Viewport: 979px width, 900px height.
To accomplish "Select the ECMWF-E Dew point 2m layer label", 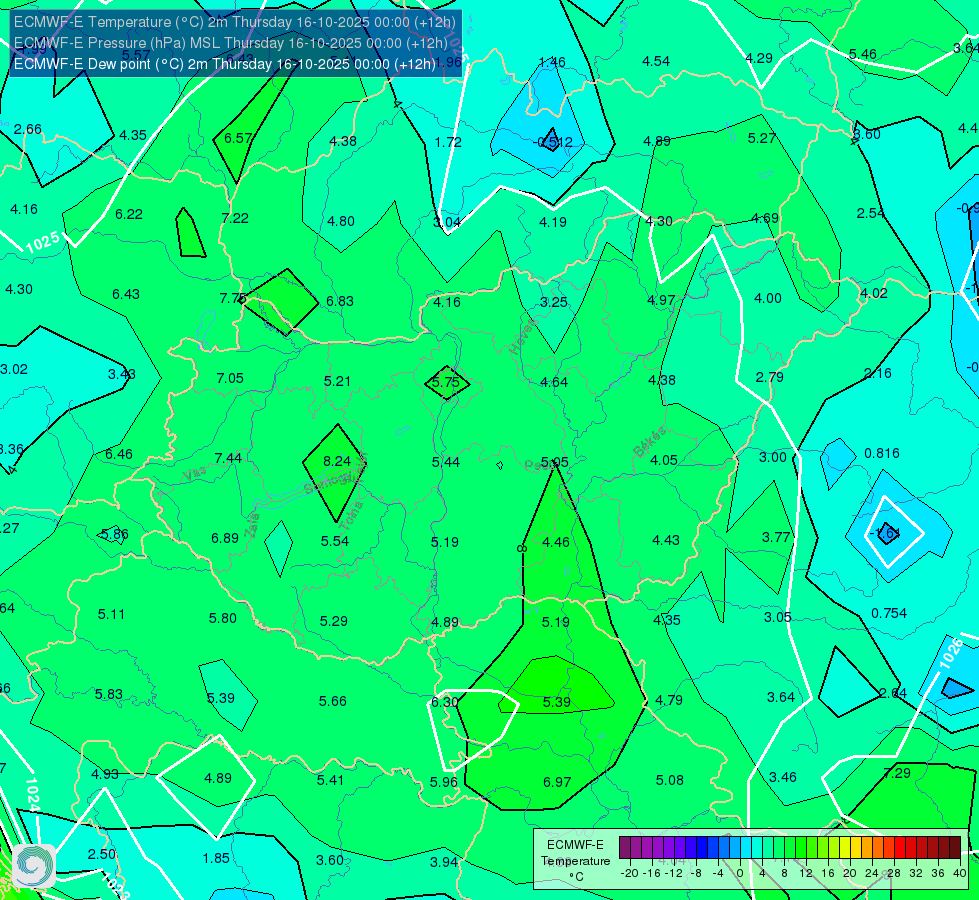I will click(225, 64).
